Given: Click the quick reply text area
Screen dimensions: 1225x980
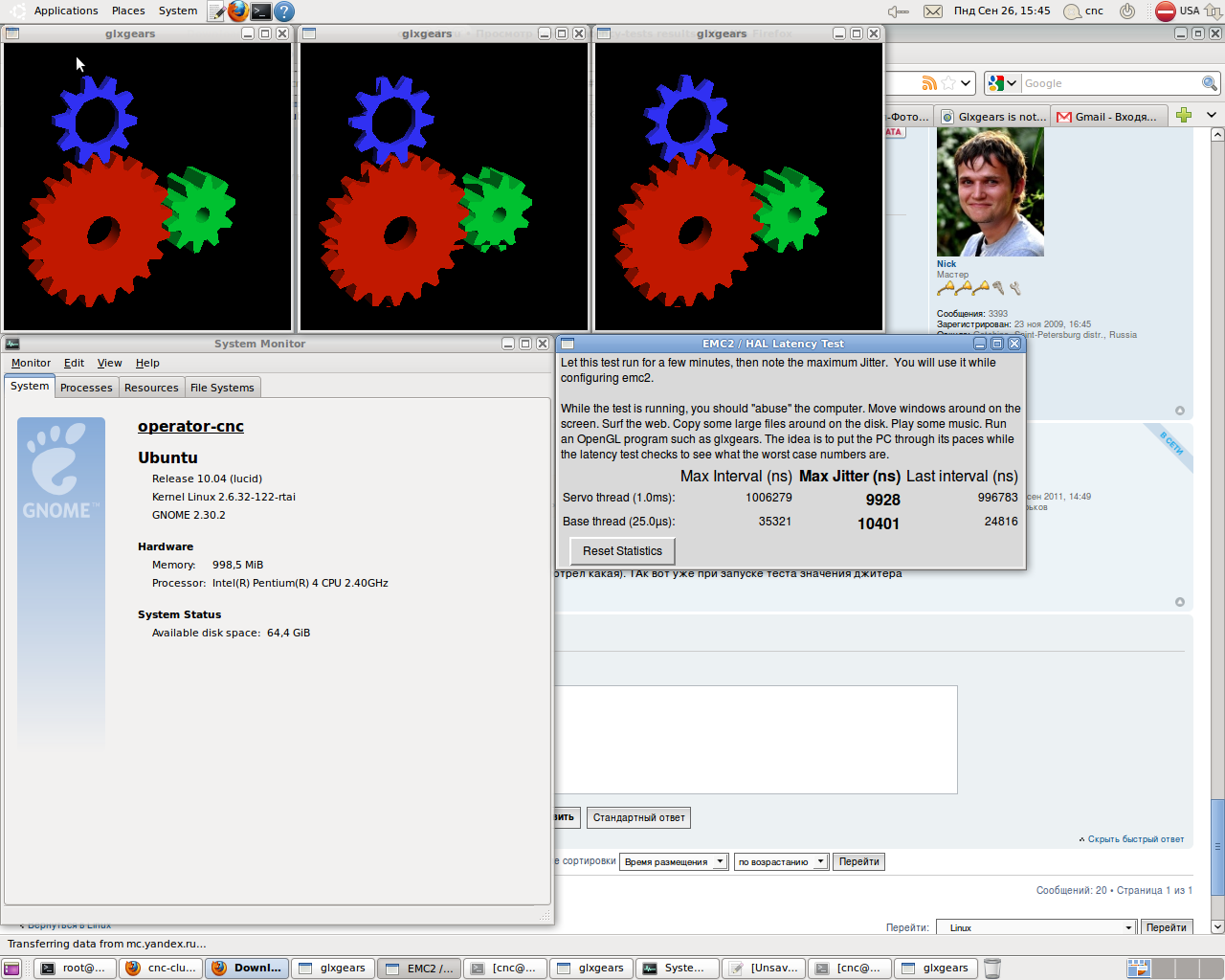Looking at the screenshot, I should [756, 739].
